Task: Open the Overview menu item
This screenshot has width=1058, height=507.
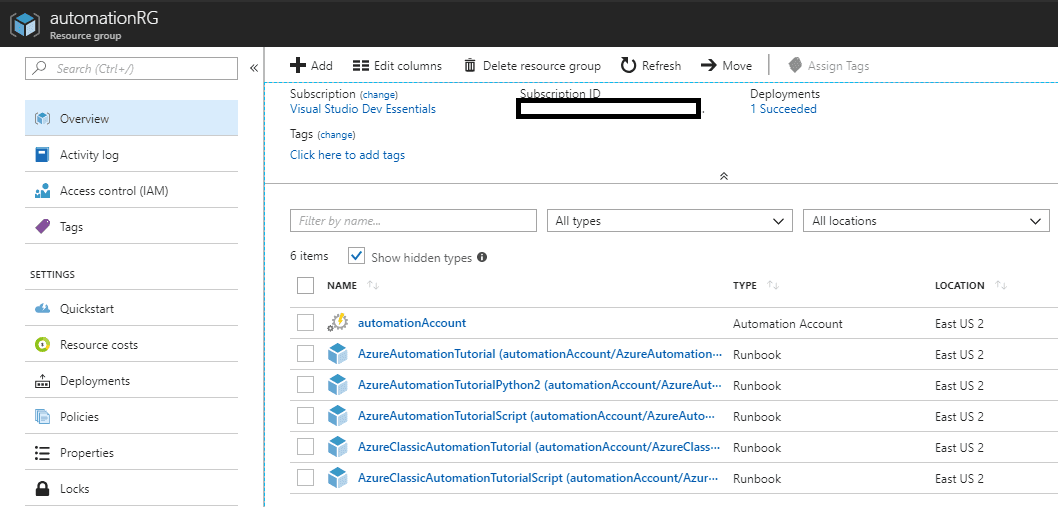Action: coord(132,119)
